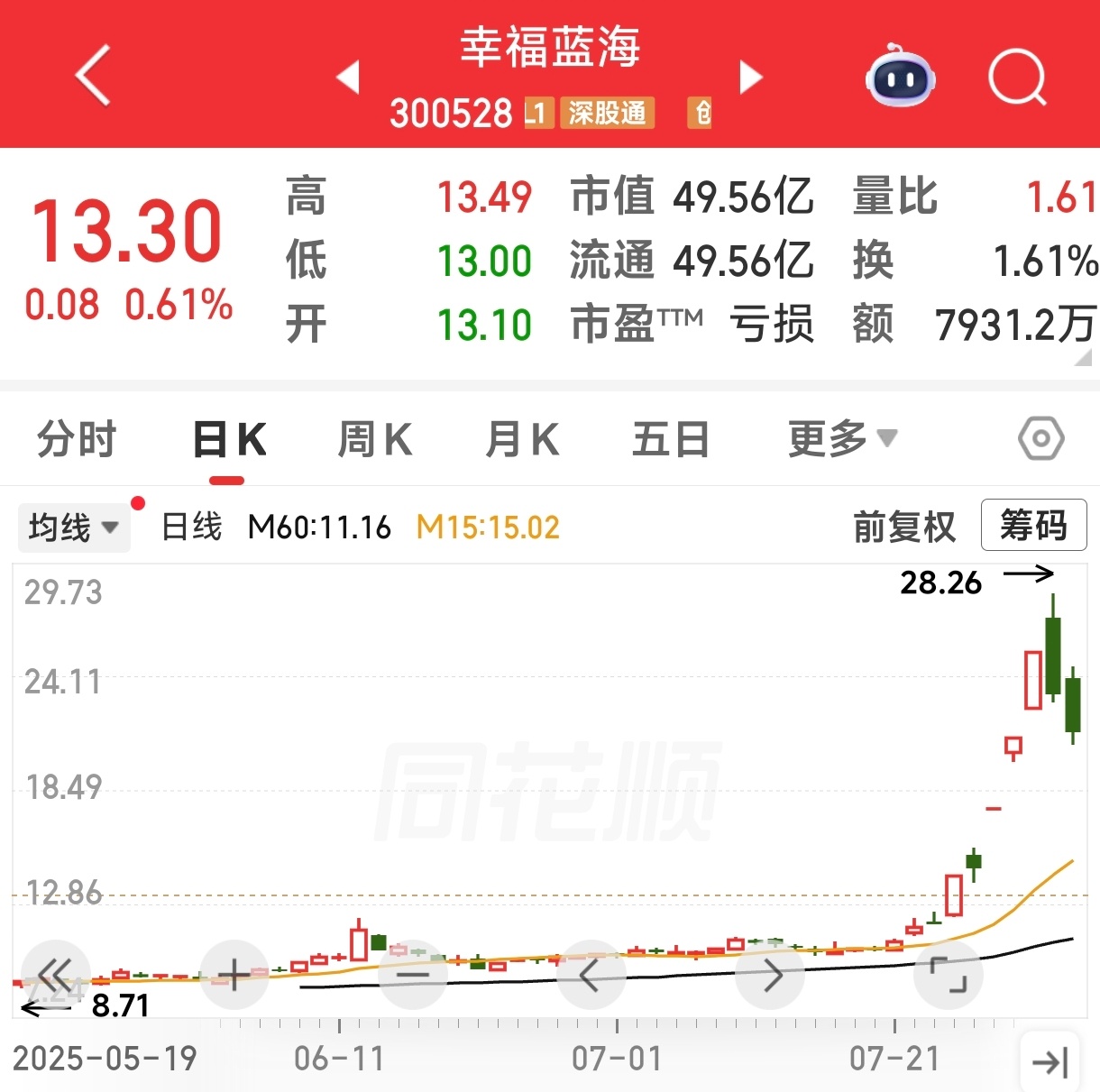Select the last green candlestick
This screenshot has height=1092, width=1100.
[x=1073, y=704]
